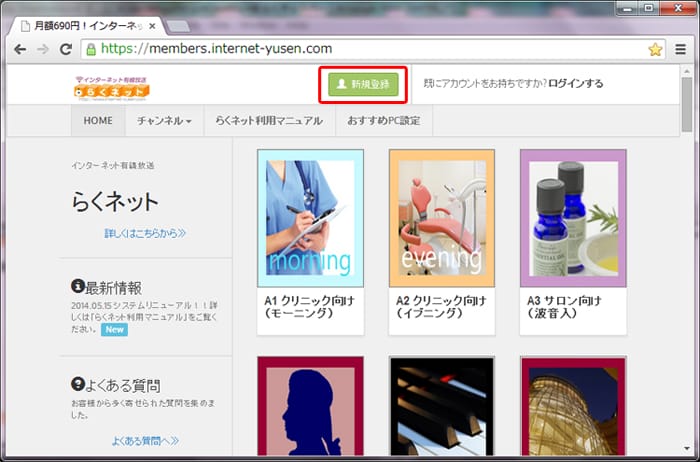Click the info icon beside 最新情報

(x=78, y=286)
